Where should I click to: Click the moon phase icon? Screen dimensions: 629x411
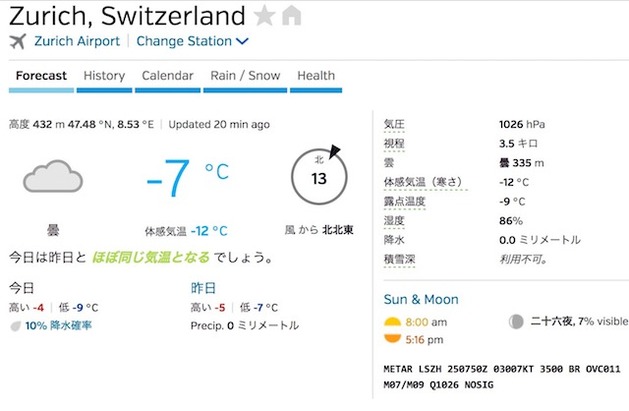point(516,322)
